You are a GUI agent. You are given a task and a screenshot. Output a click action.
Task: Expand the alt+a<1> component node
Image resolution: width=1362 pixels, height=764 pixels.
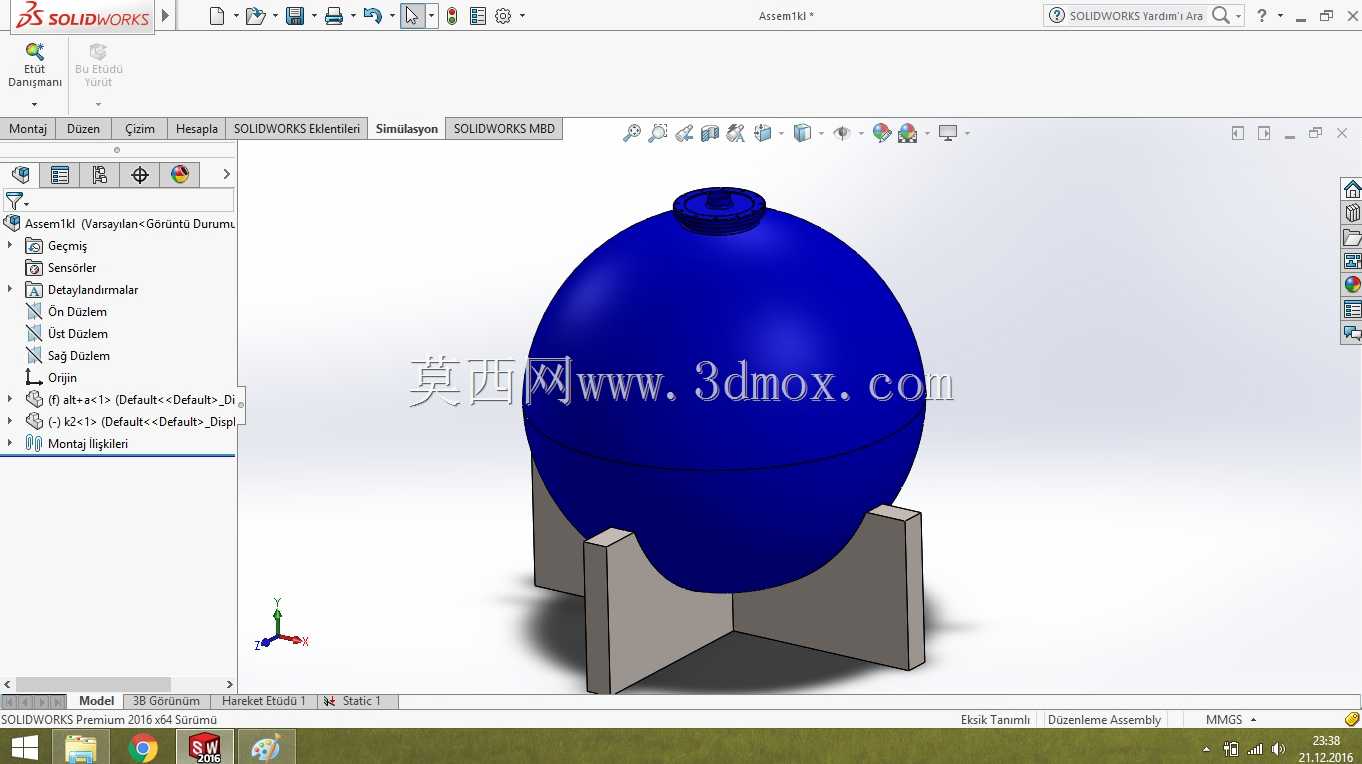(x=10, y=399)
